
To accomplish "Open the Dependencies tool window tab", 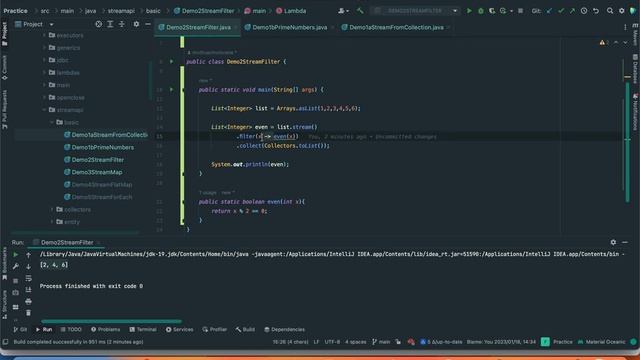I will click(284, 329).
